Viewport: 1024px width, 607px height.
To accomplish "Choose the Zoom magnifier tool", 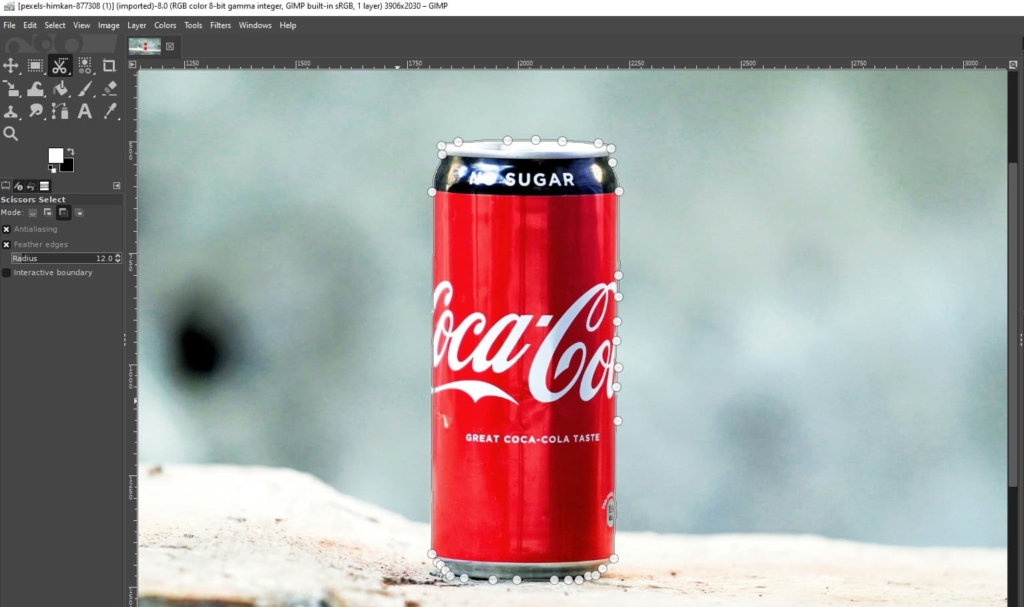I will pyautogui.click(x=11, y=133).
